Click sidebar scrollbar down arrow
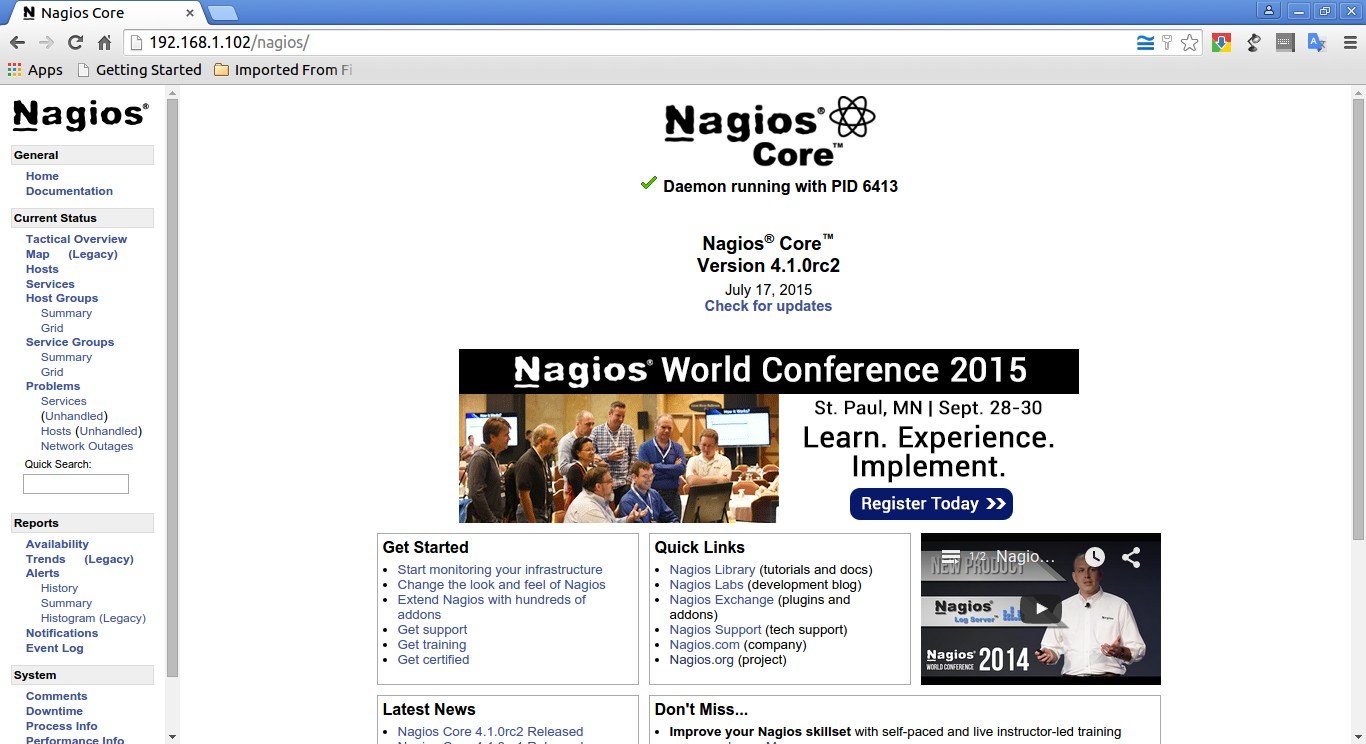The image size is (1366, 744). [173, 737]
